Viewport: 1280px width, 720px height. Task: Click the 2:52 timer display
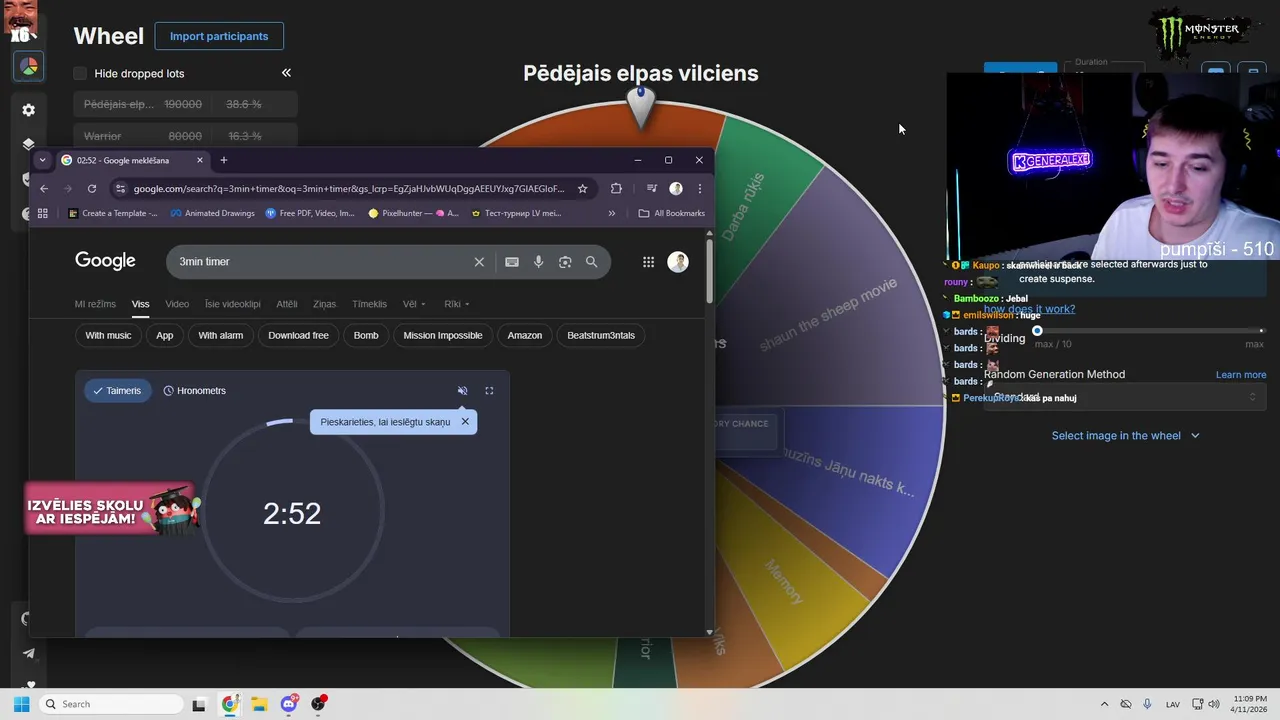point(292,514)
